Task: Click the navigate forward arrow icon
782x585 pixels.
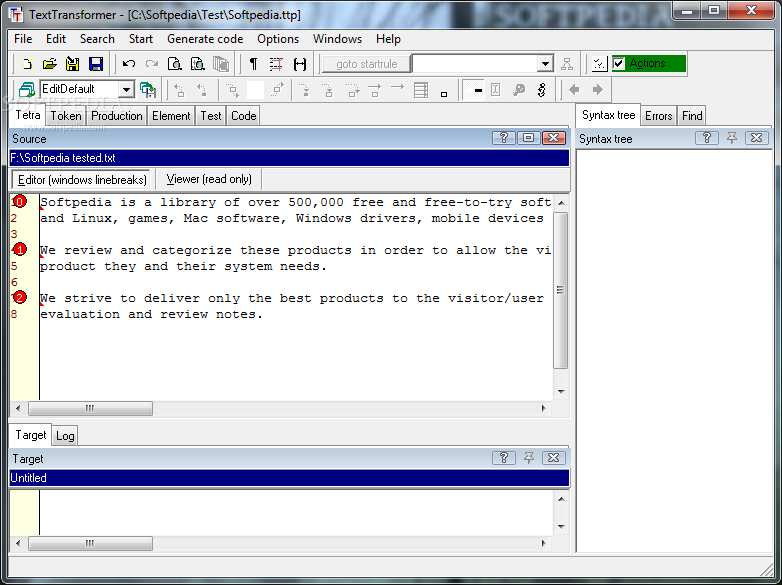Action: pos(597,90)
